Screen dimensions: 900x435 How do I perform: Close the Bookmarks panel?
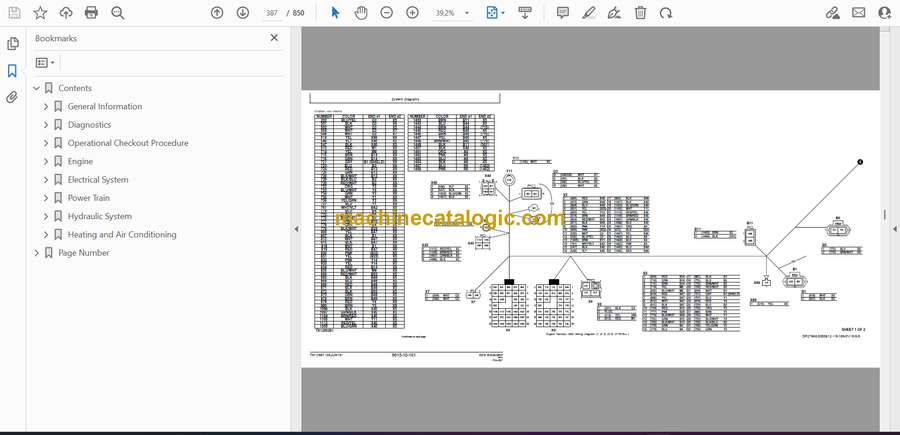[274, 38]
